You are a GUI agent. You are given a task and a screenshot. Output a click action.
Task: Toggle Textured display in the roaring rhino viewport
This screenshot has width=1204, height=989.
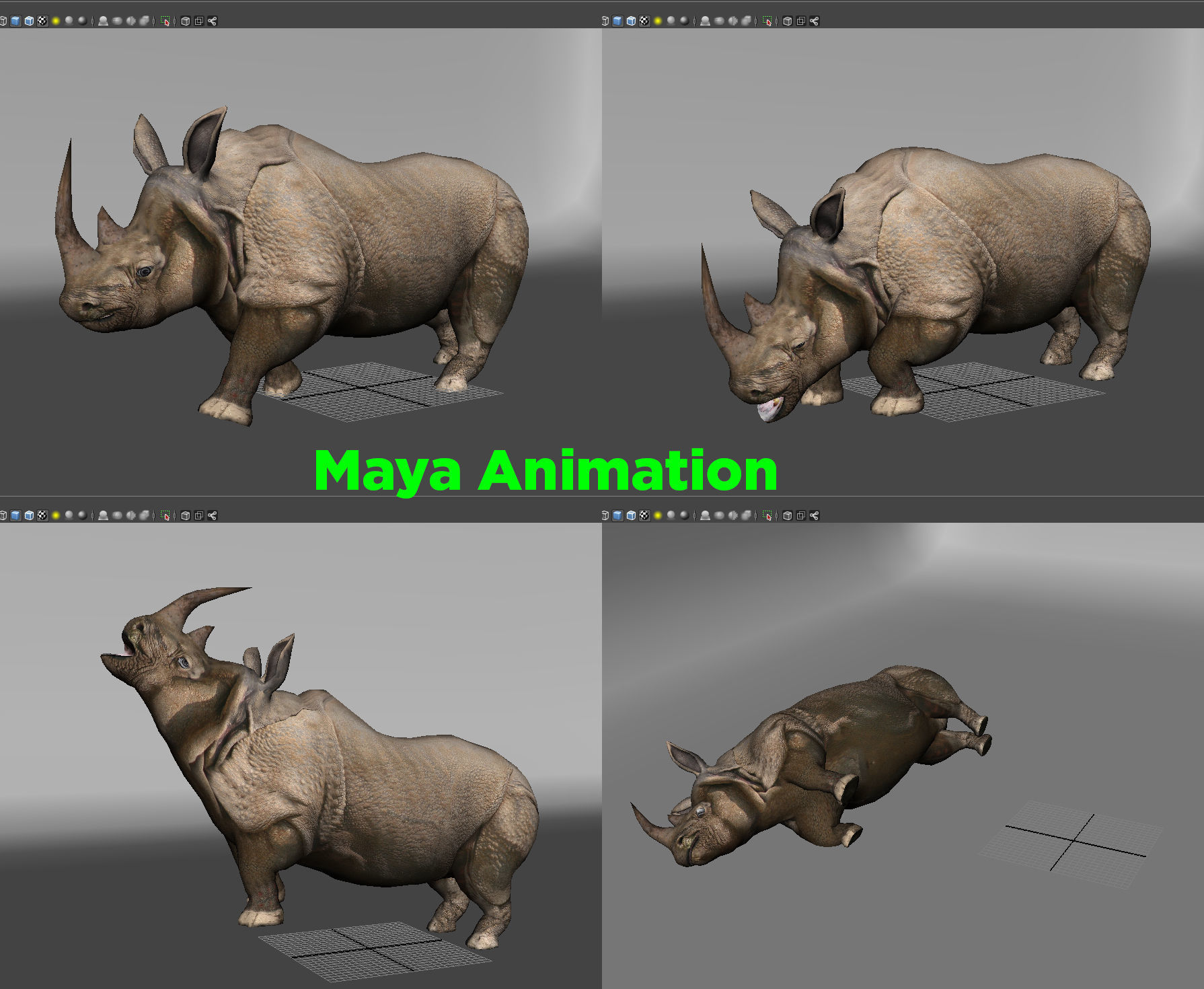tap(42, 515)
